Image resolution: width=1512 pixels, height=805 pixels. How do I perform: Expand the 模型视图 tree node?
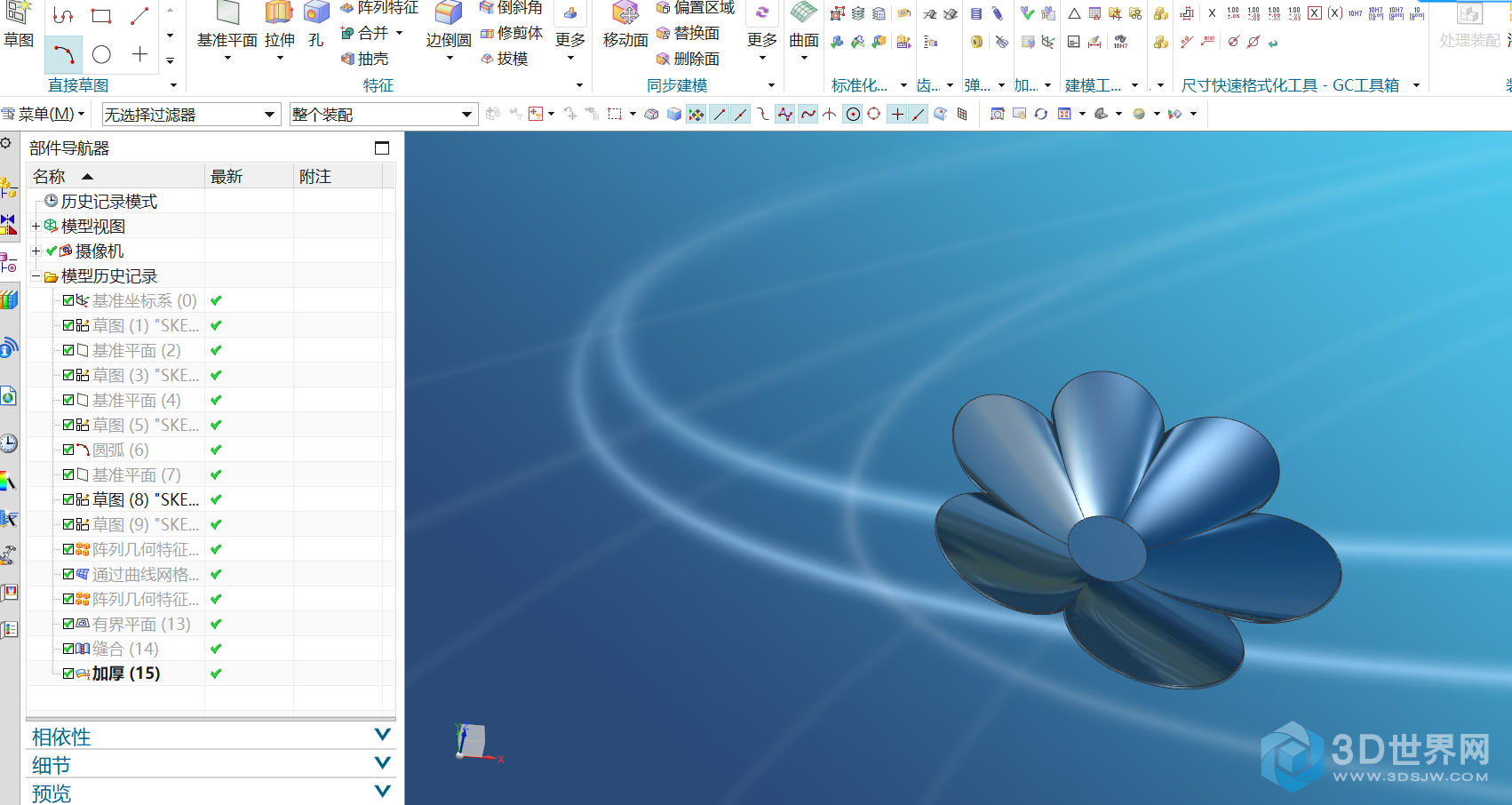pyautogui.click(x=36, y=227)
